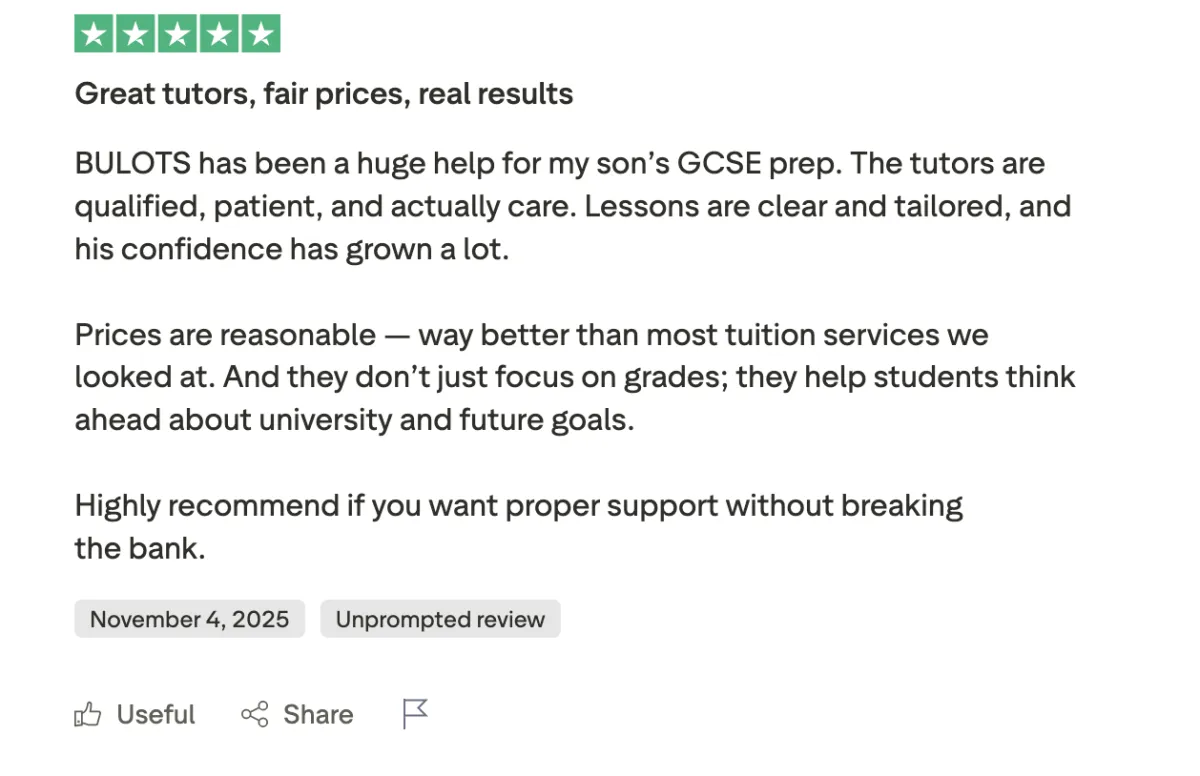Click the first star in the rating
This screenshot has width=1200, height=776.
pos(94,34)
